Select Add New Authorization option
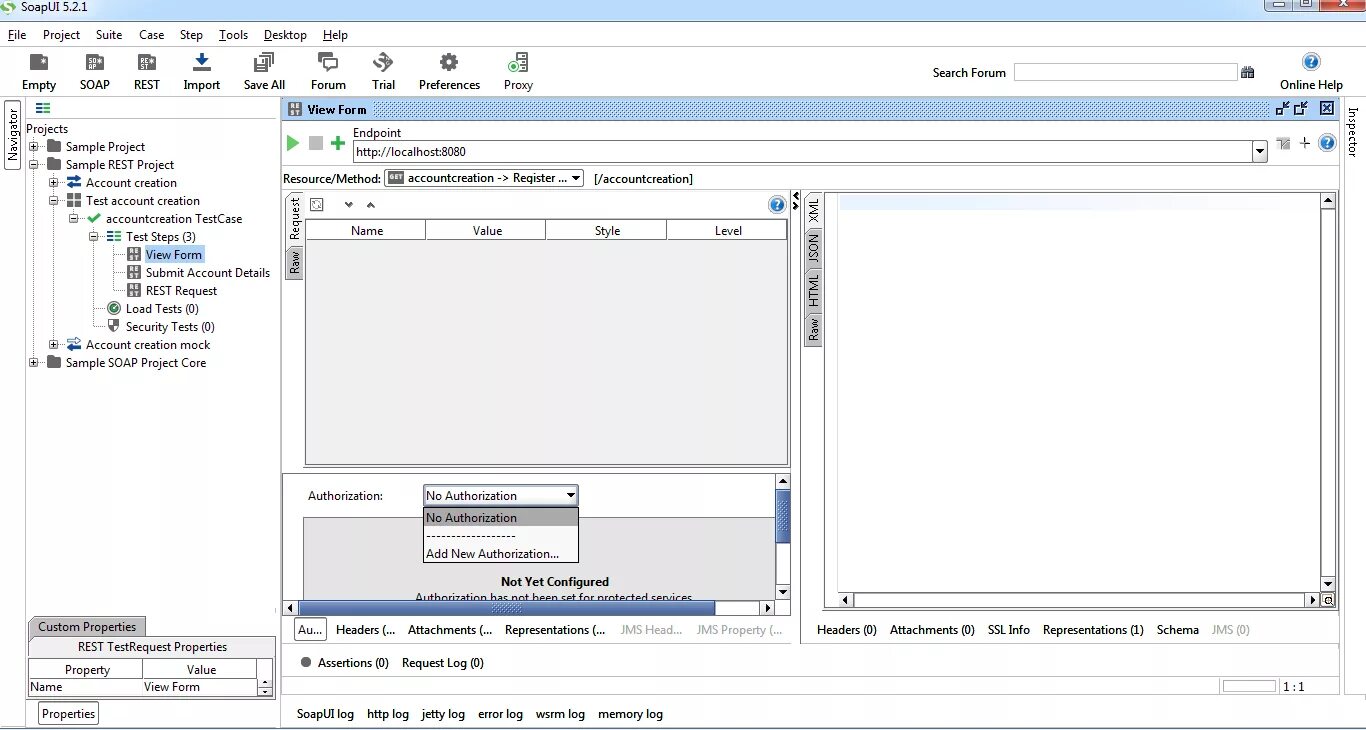Viewport: 1366px width, 730px height. coord(501,554)
